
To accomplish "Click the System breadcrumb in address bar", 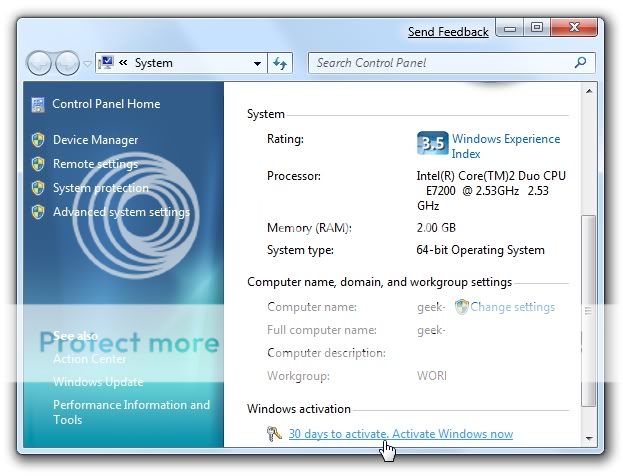I will 154,63.
